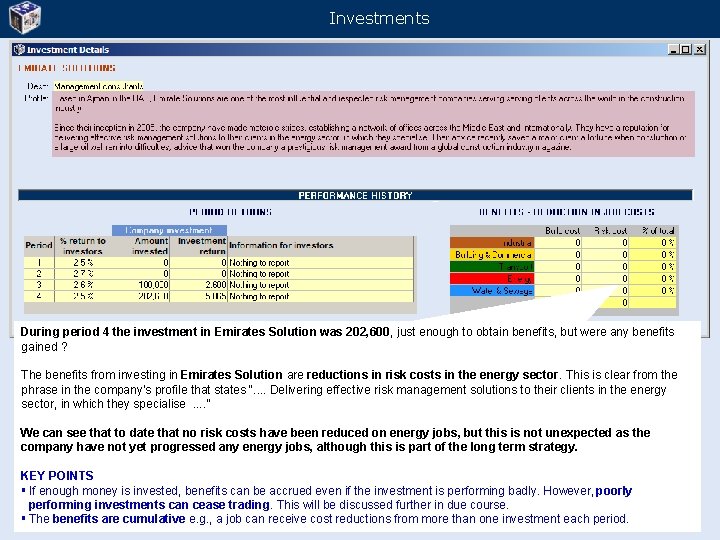The width and height of the screenshot is (720, 540).
Task: Select period 4's % return value
Action: pos(83,296)
